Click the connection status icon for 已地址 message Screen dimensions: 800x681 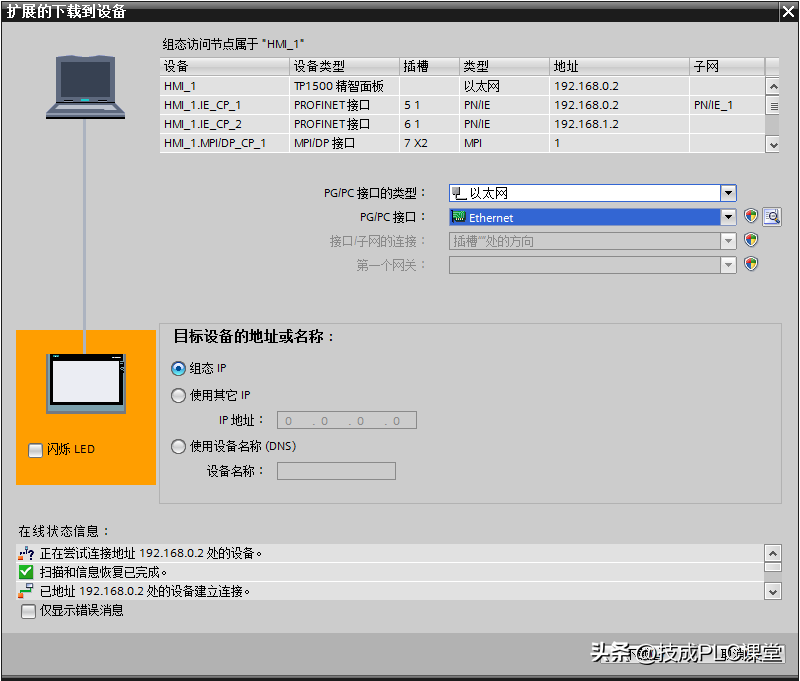click(26, 591)
